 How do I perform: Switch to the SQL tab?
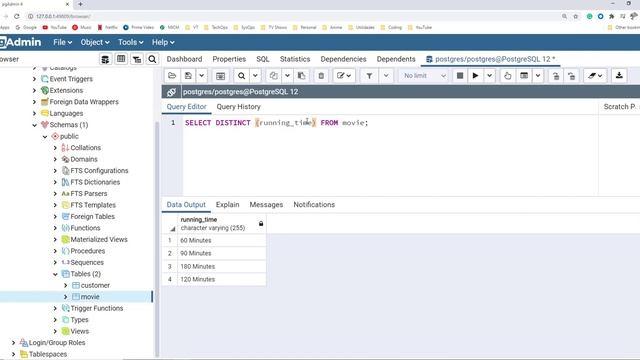[263, 59]
